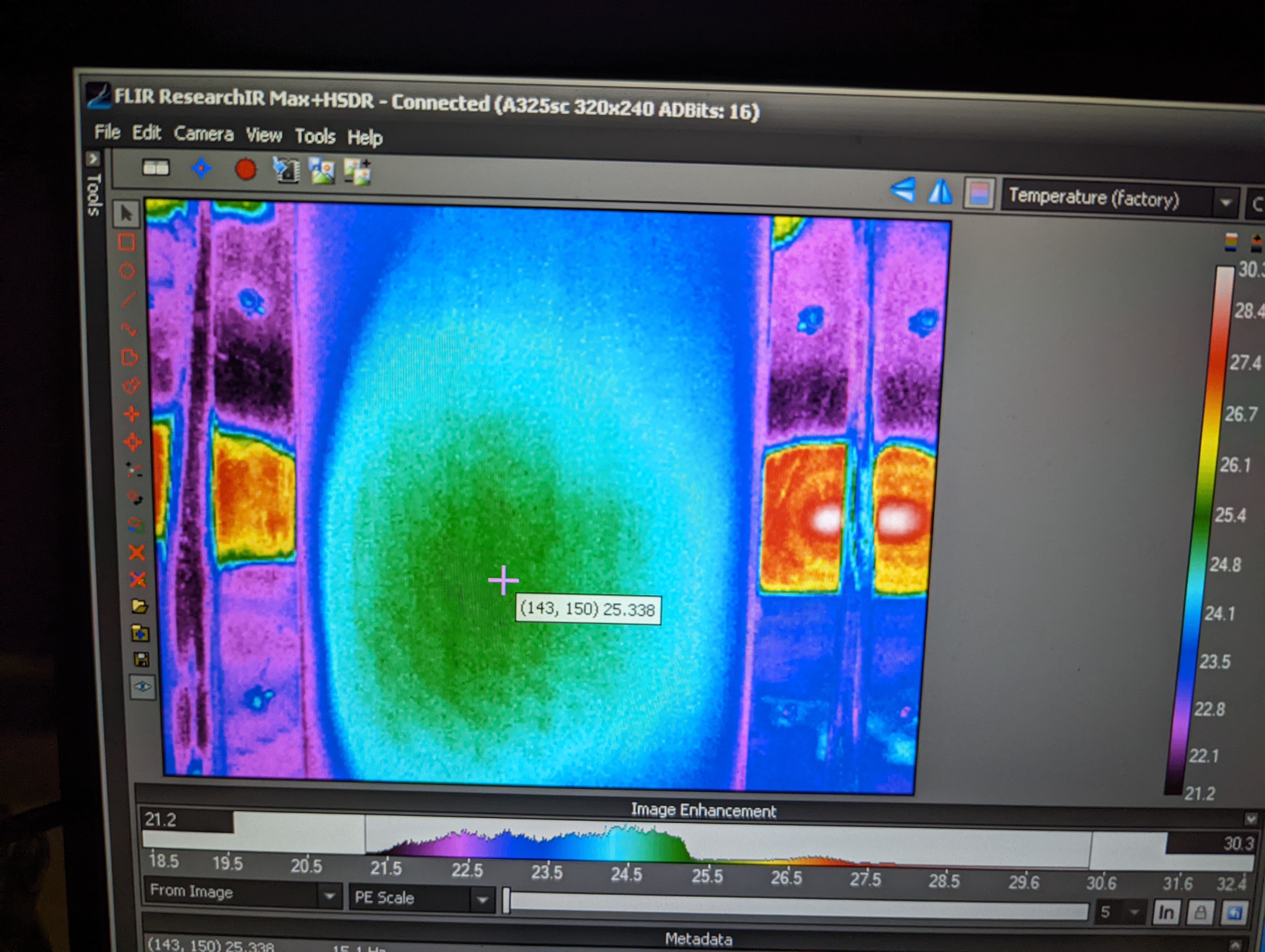Open the Tools menu

tap(315, 137)
